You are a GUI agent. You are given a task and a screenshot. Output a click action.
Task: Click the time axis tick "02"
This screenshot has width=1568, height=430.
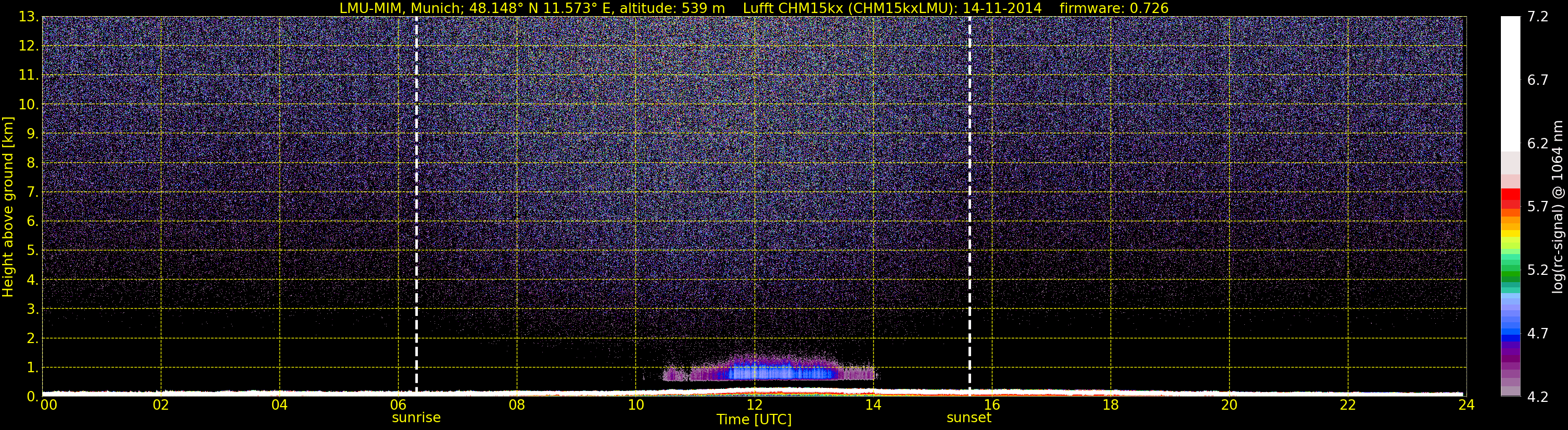pyautogui.click(x=161, y=405)
